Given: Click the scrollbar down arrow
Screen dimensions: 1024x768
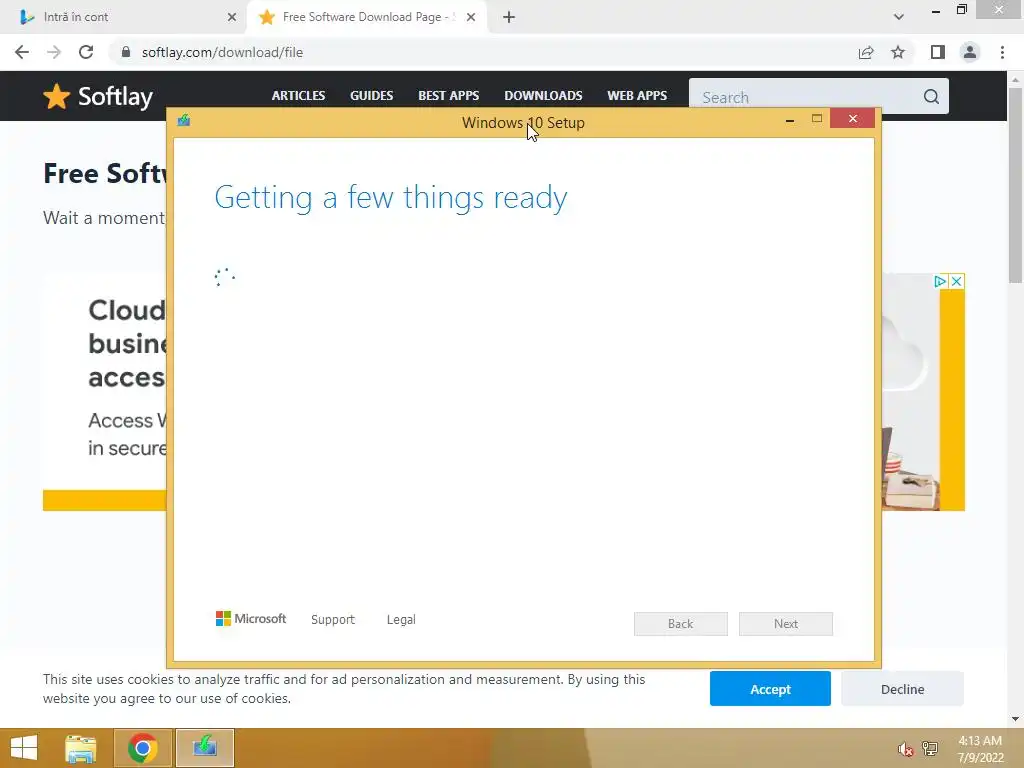Looking at the screenshot, I should click(x=1015, y=719).
